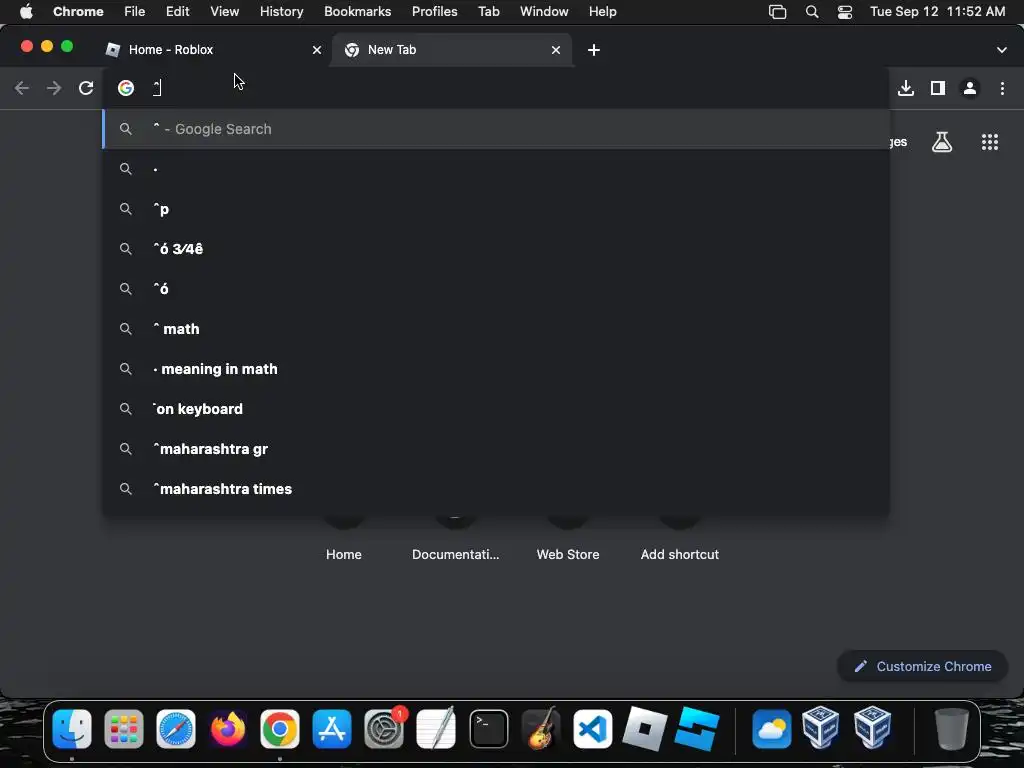Open Spotlight search in menu bar
This screenshot has height=768, width=1024.
812,12
